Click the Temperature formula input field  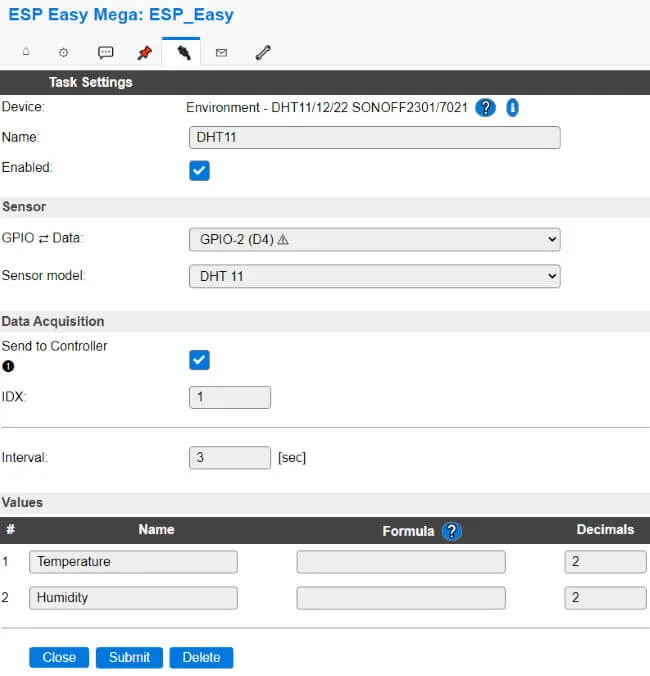(x=401, y=562)
